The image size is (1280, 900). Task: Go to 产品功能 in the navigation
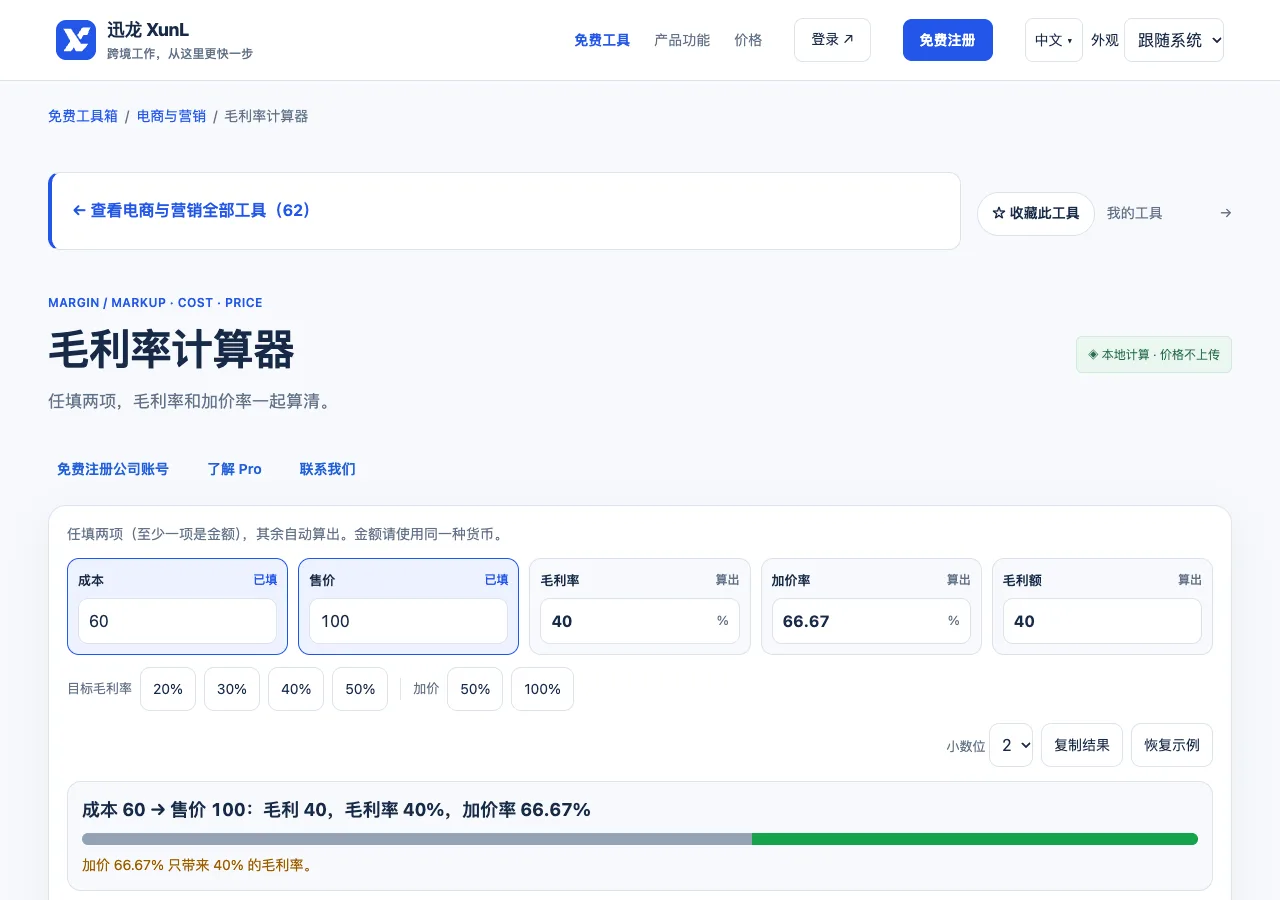coord(682,40)
